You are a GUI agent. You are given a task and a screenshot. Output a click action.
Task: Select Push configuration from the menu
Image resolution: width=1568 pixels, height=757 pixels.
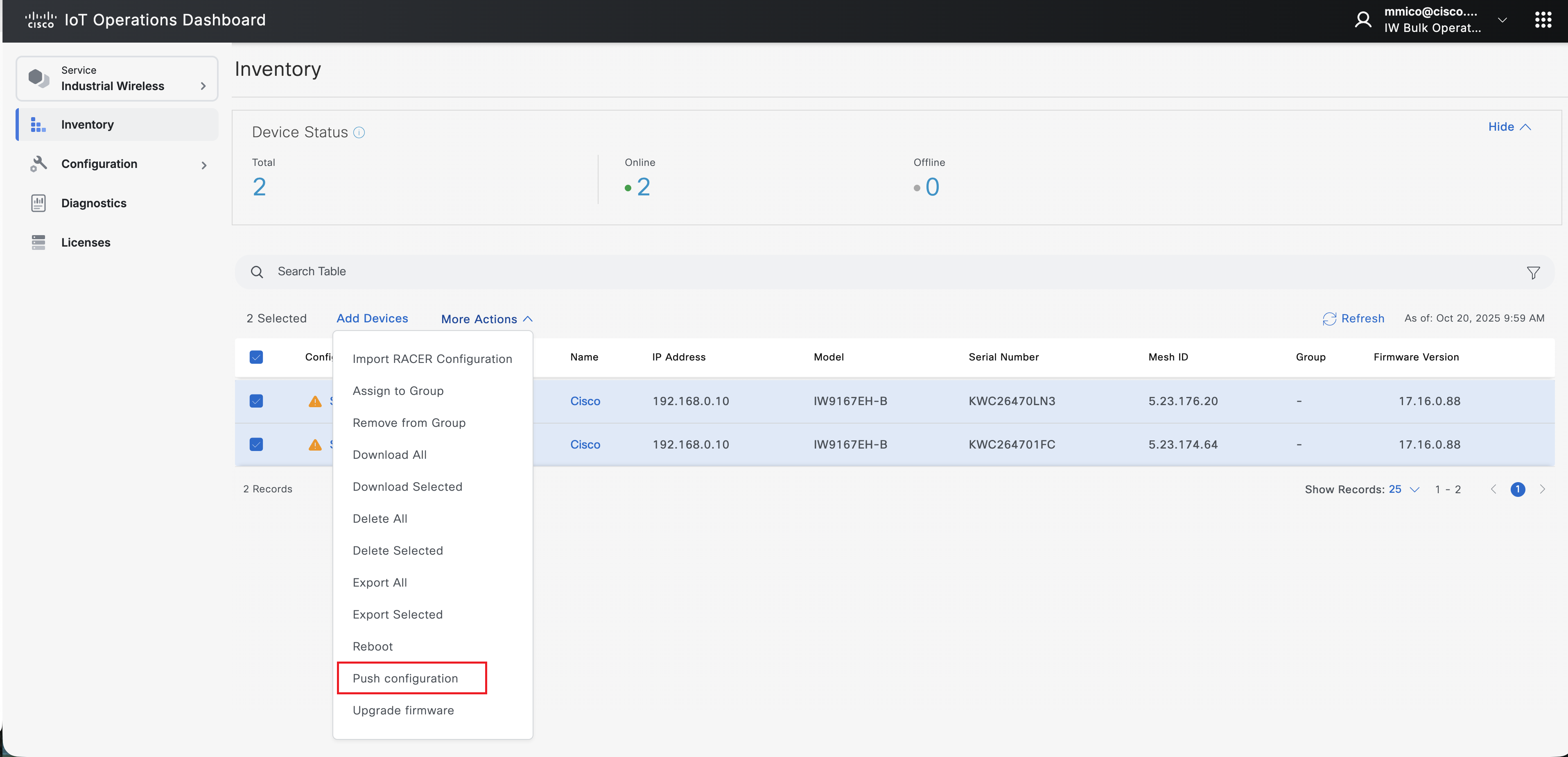click(405, 678)
